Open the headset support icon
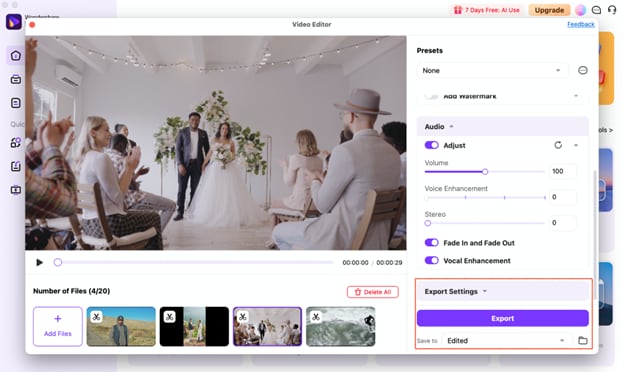The image size is (624, 372). (612, 10)
